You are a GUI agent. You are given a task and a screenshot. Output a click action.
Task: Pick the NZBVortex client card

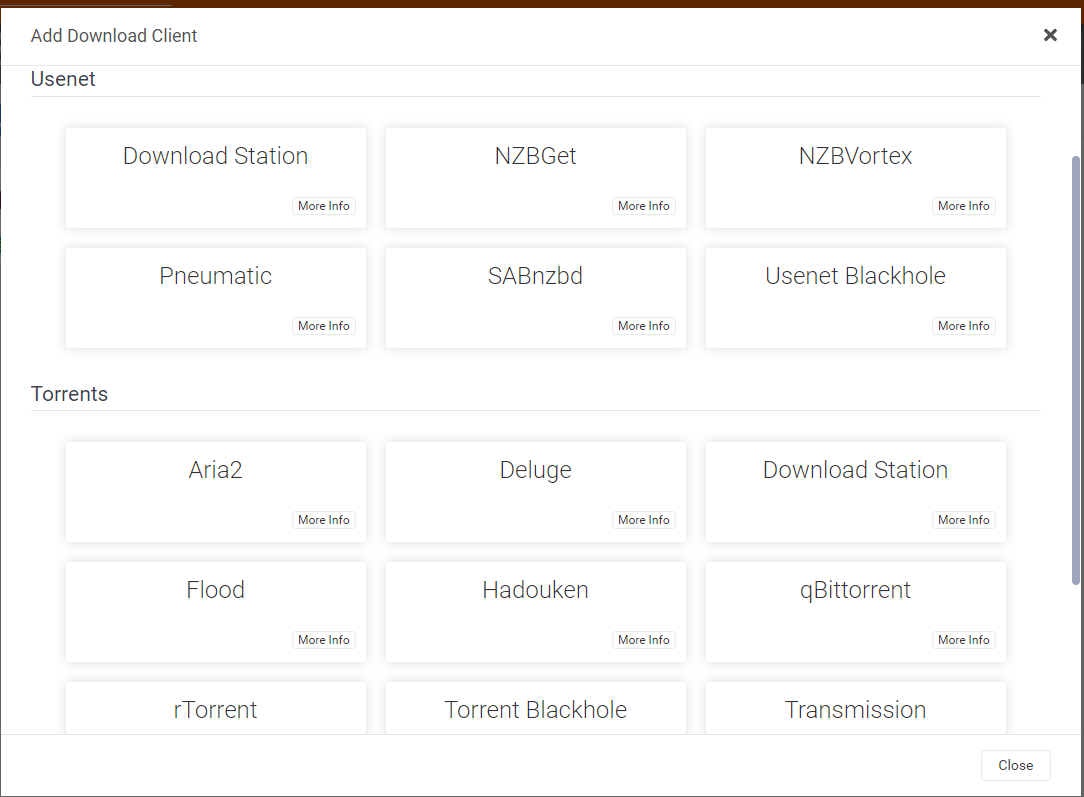(856, 178)
